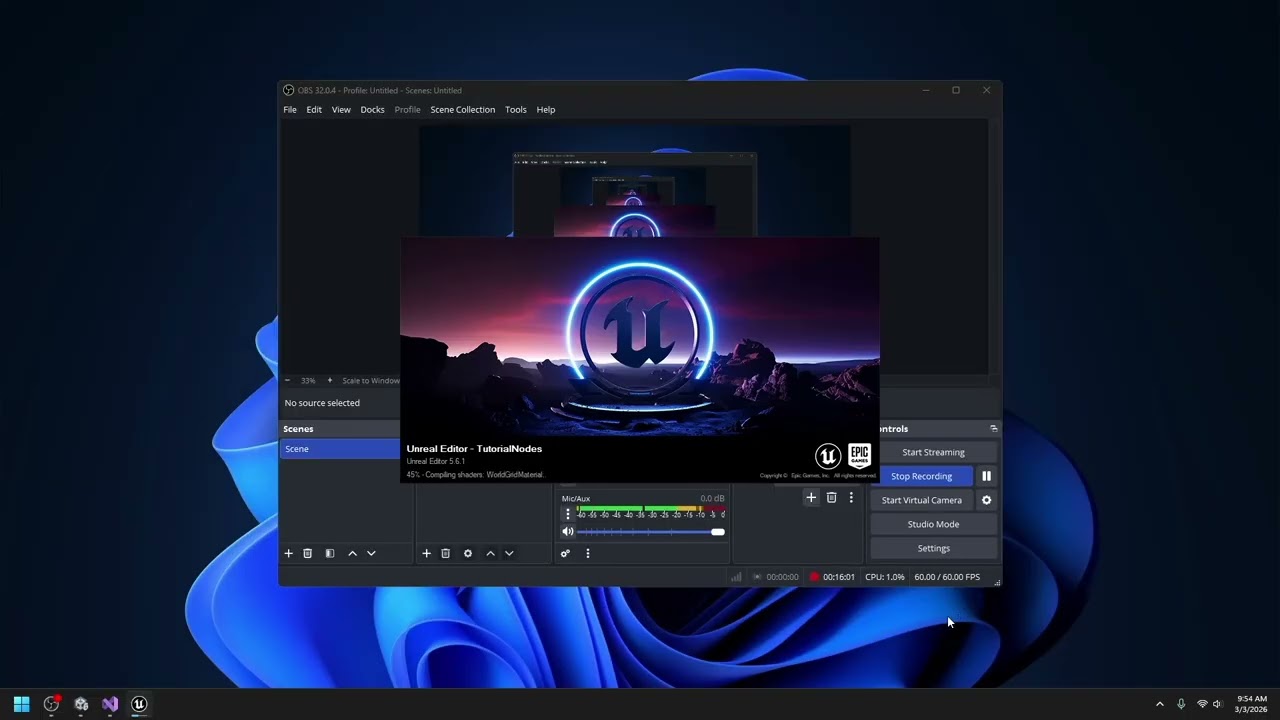The height and width of the screenshot is (720, 1280).
Task: Open source properties gear in the Sources dock
Action: (467, 553)
